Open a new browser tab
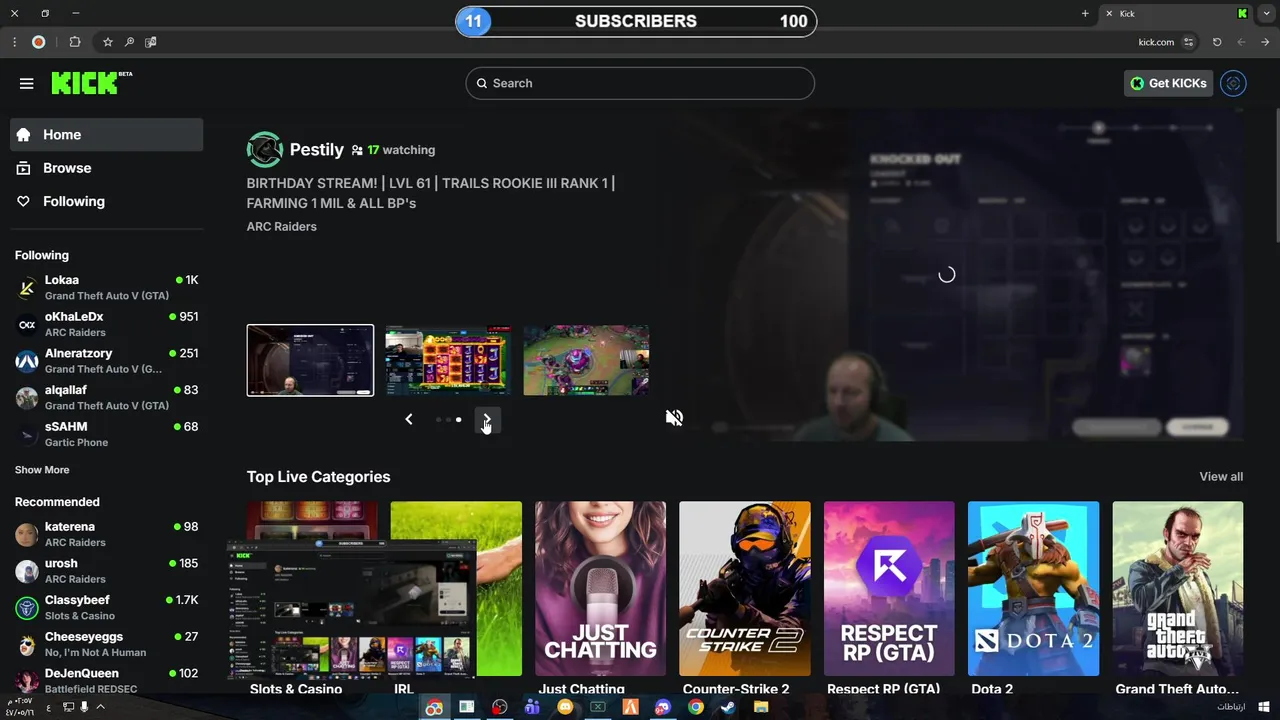The width and height of the screenshot is (1280, 720). pos(1085,13)
